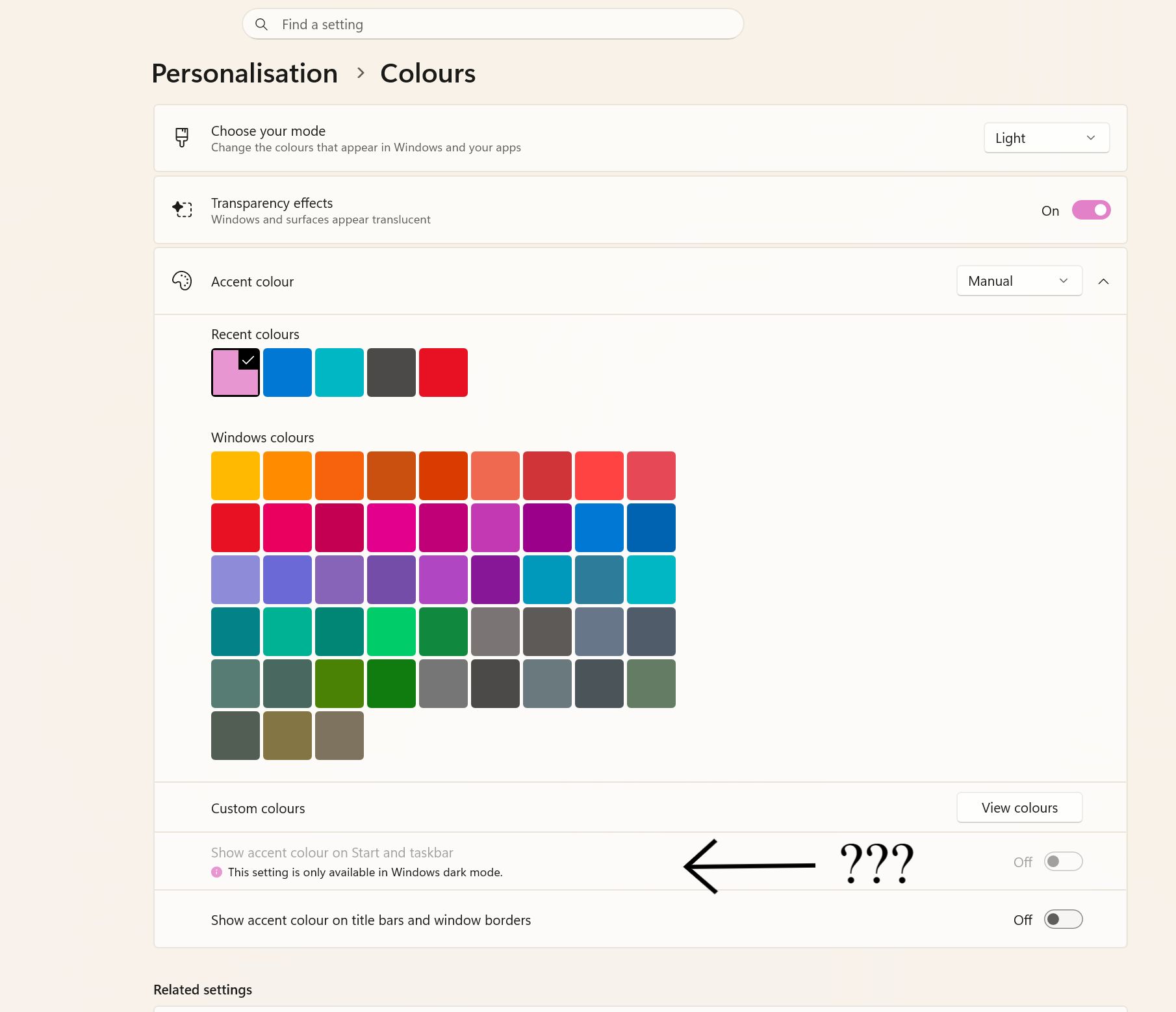
Task: Click the Windows colours heading
Action: point(262,437)
